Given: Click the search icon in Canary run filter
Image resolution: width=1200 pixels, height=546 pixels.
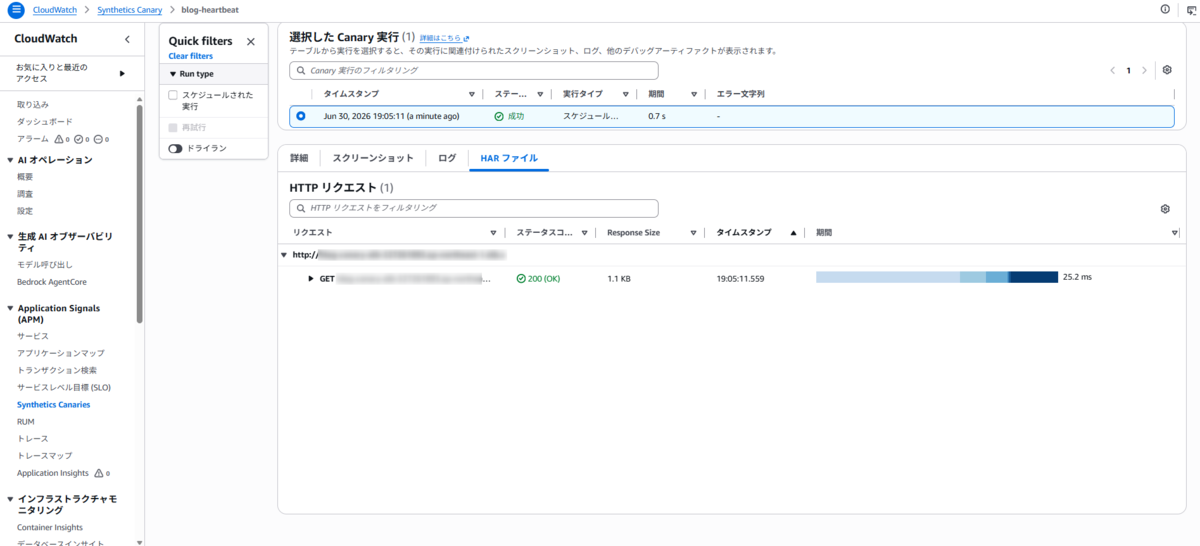Looking at the screenshot, I should (x=301, y=71).
